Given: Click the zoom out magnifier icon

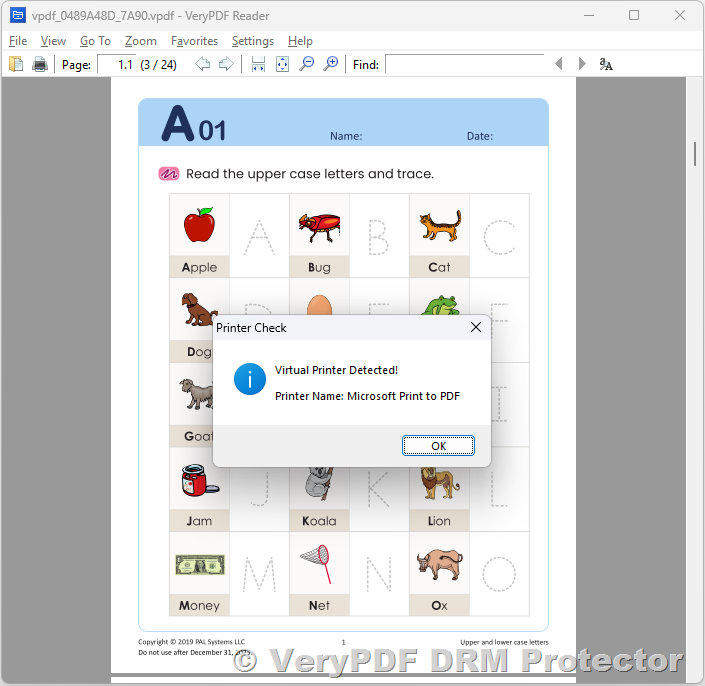Looking at the screenshot, I should click(x=307, y=64).
